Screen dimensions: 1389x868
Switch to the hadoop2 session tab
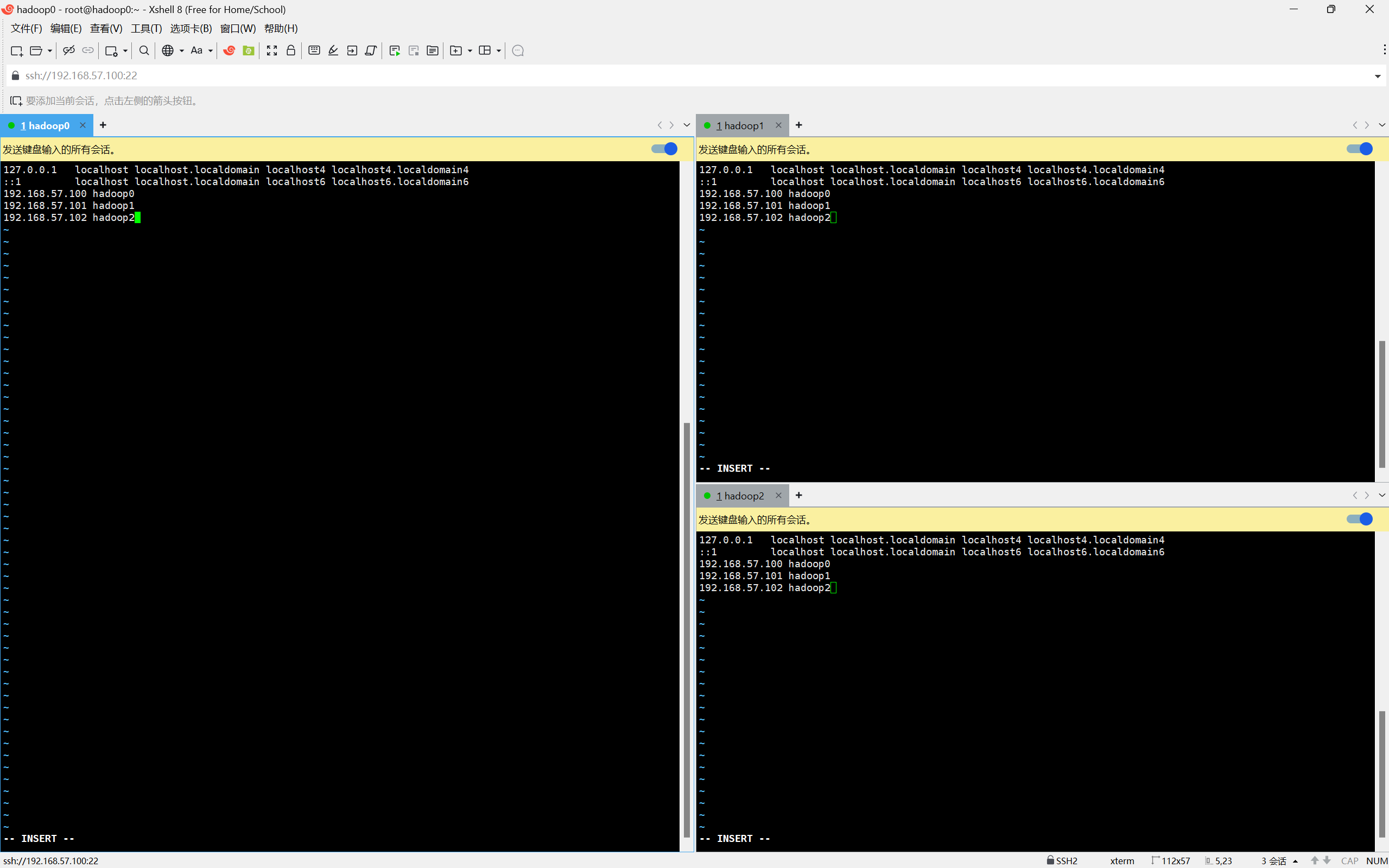pyautogui.click(x=742, y=496)
